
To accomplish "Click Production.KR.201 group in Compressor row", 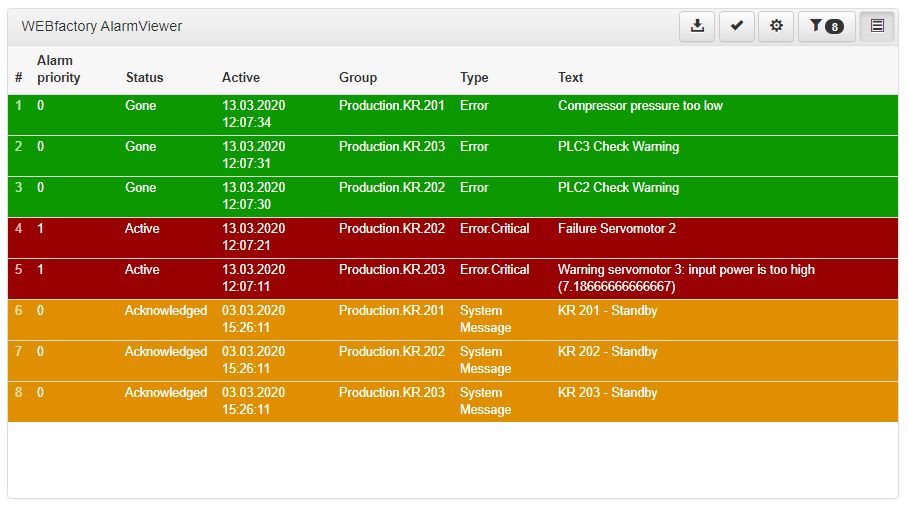I will (391, 105).
